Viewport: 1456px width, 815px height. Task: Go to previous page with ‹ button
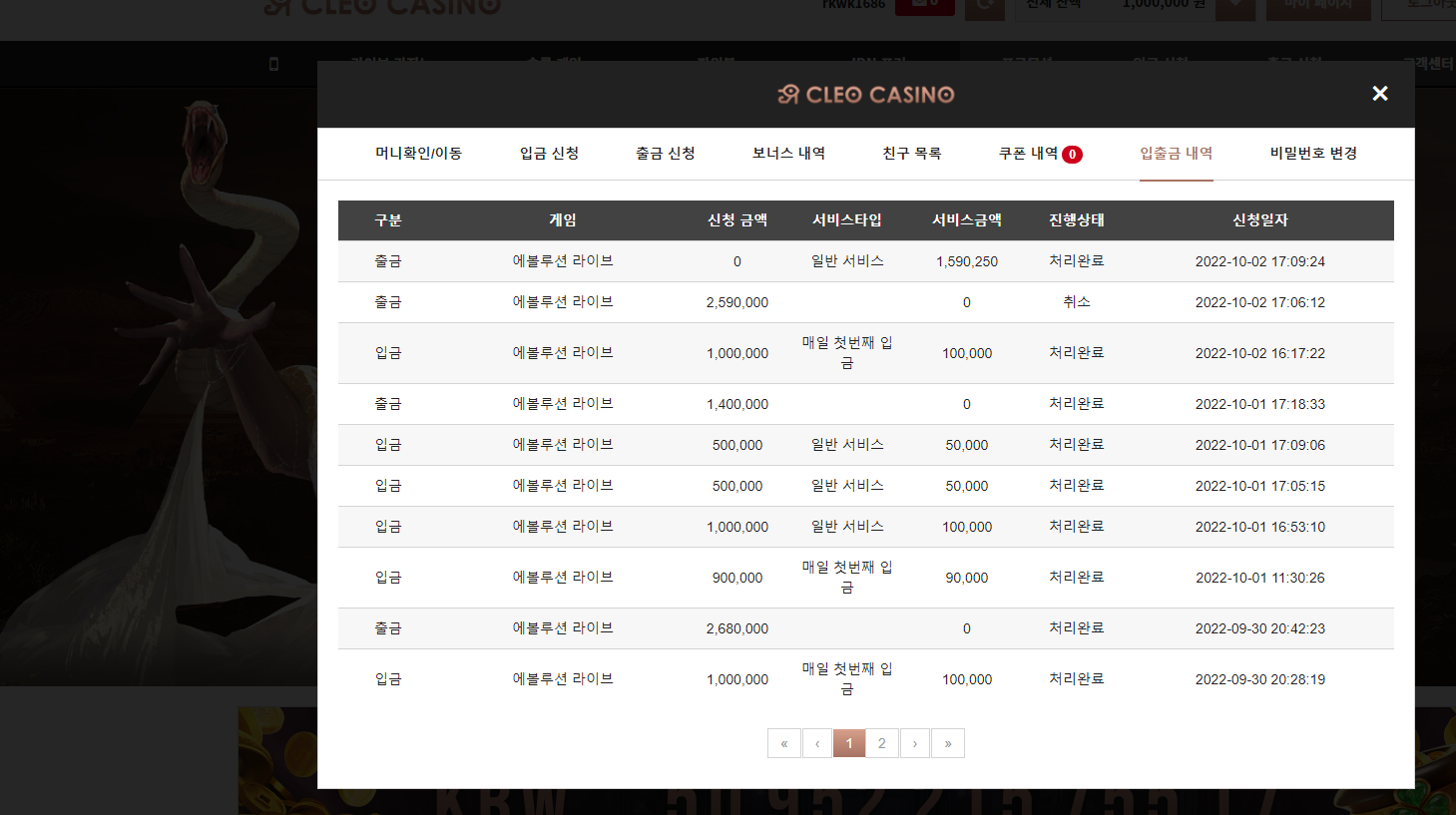817,743
